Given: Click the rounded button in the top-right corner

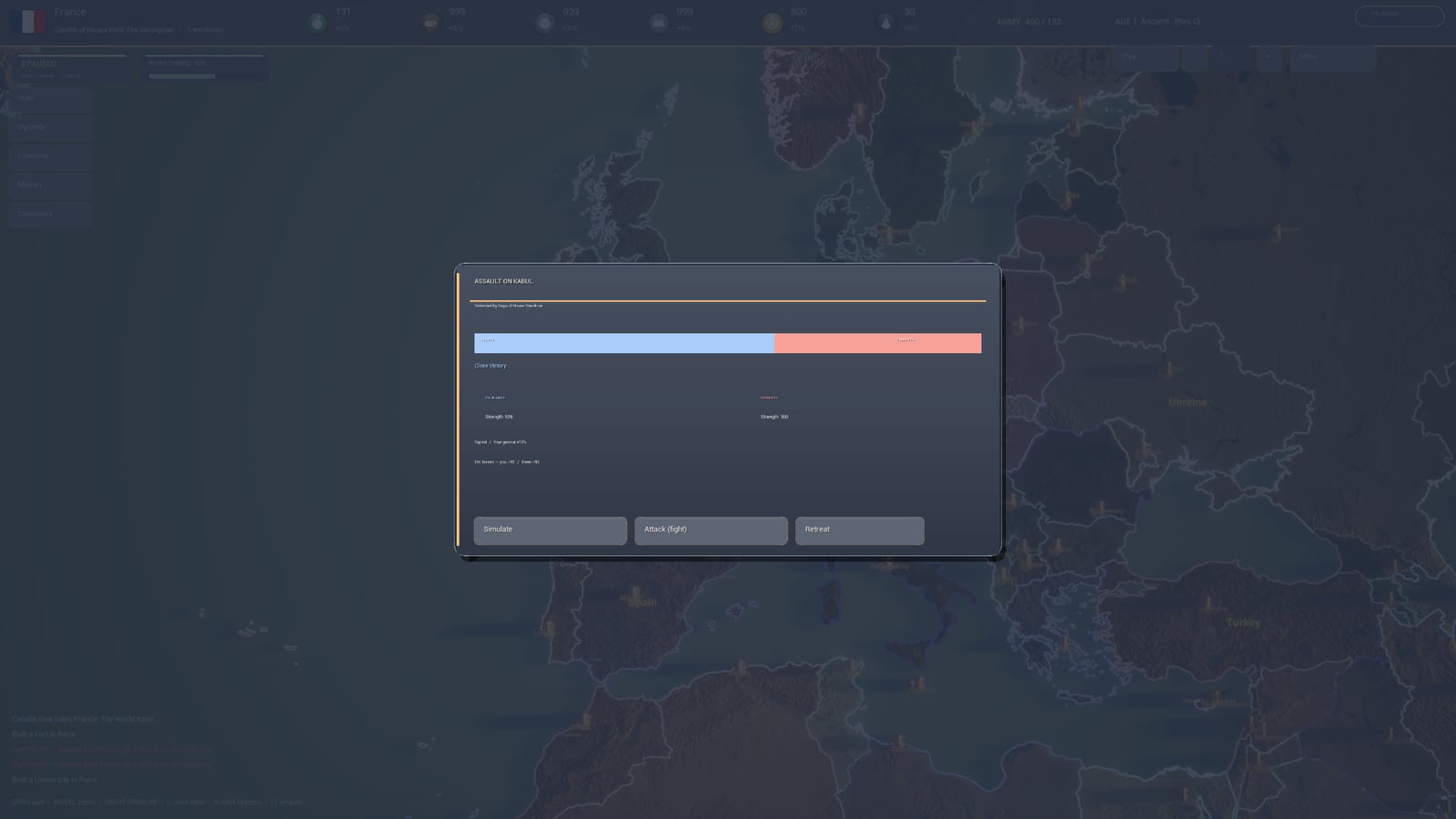Looking at the screenshot, I should (1399, 15).
